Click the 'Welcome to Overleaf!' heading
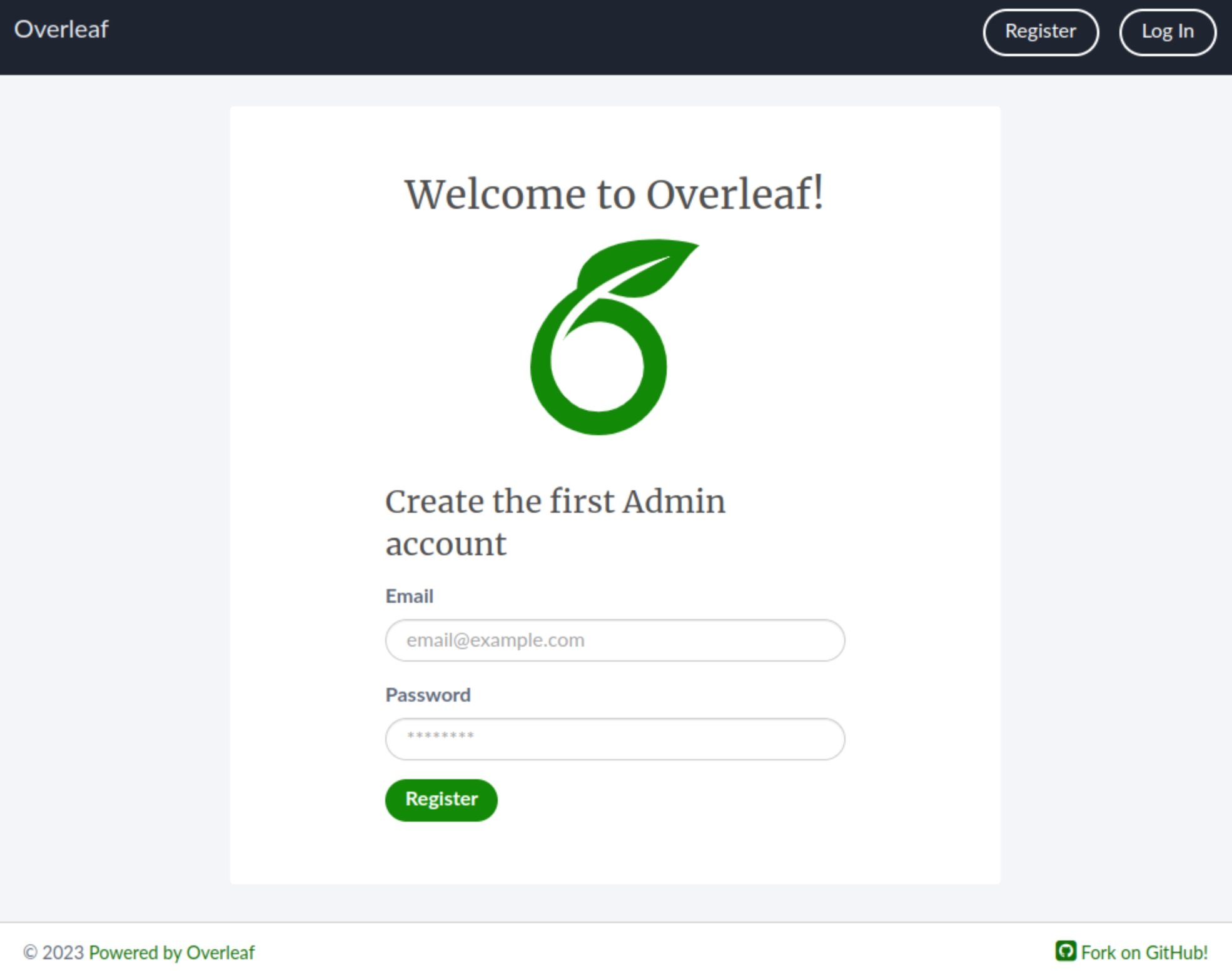This screenshot has width=1232, height=978. (x=614, y=194)
